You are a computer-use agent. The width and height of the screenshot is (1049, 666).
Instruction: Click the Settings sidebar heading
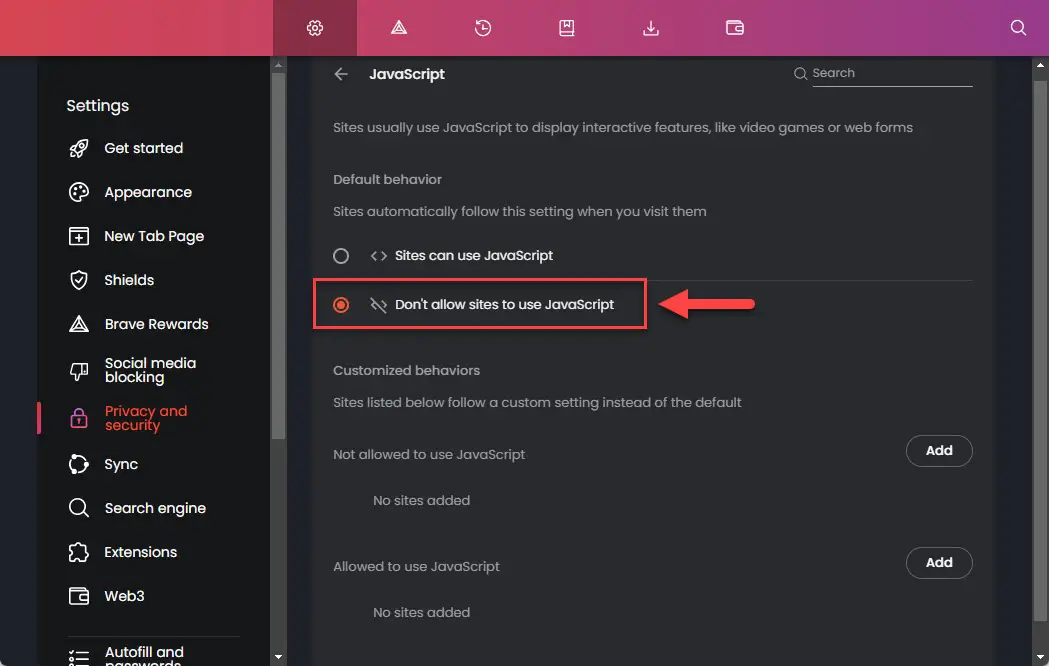(x=98, y=106)
